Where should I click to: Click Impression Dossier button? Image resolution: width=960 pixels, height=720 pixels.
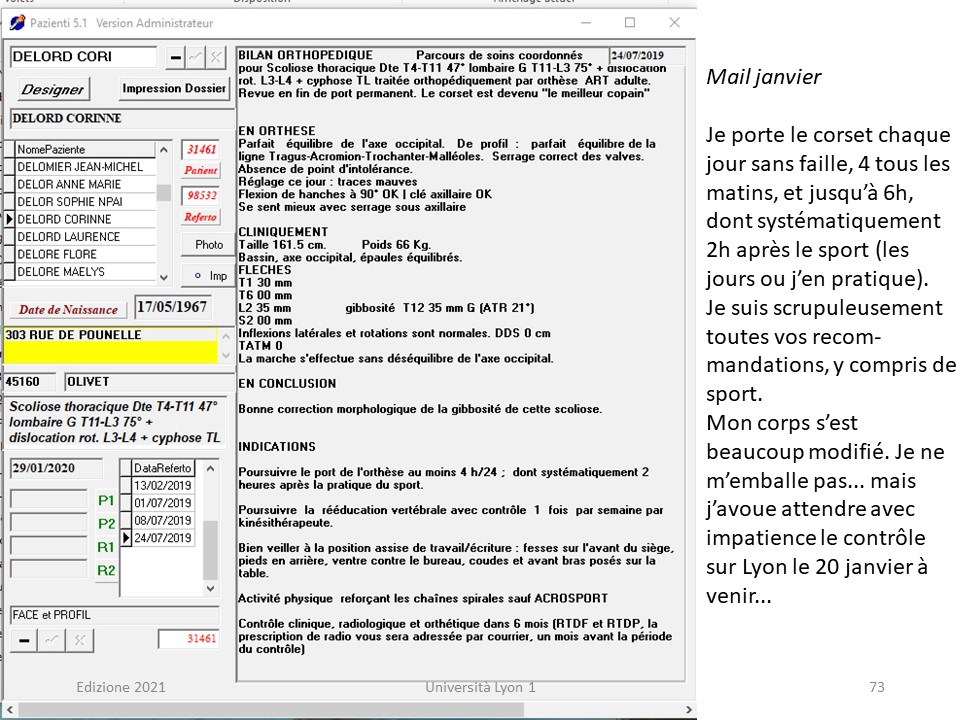pos(174,88)
